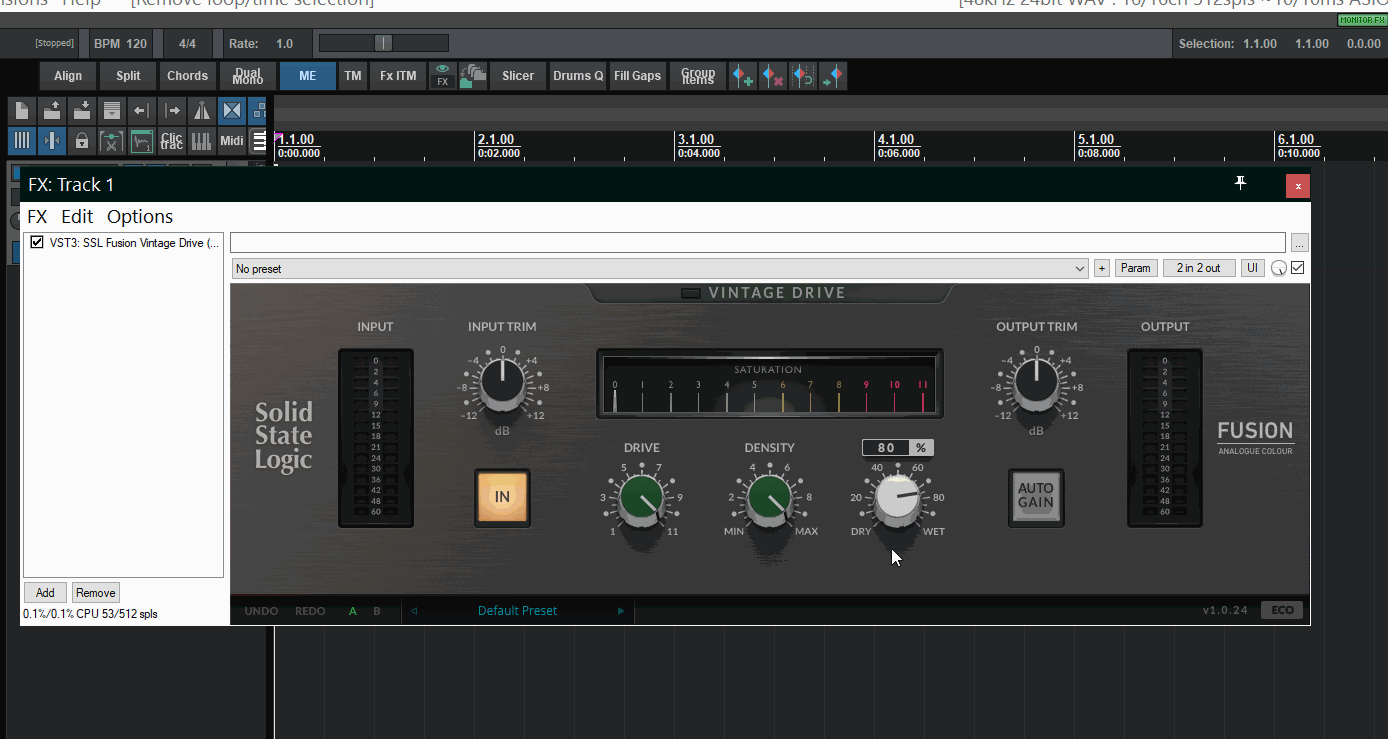The width and height of the screenshot is (1388, 739).
Task: Click the right arrow toolbar icon
Action: click(172, 111)
